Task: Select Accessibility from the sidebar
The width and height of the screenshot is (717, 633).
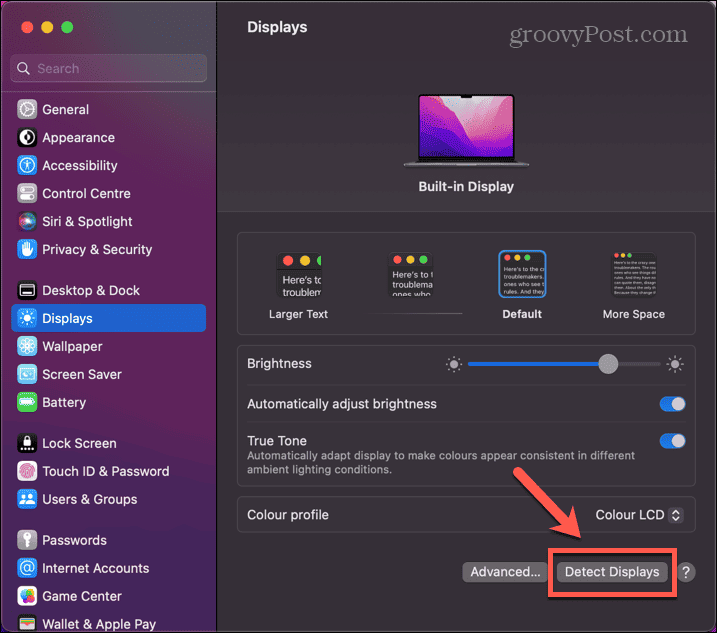Action: tap(108, 165)
